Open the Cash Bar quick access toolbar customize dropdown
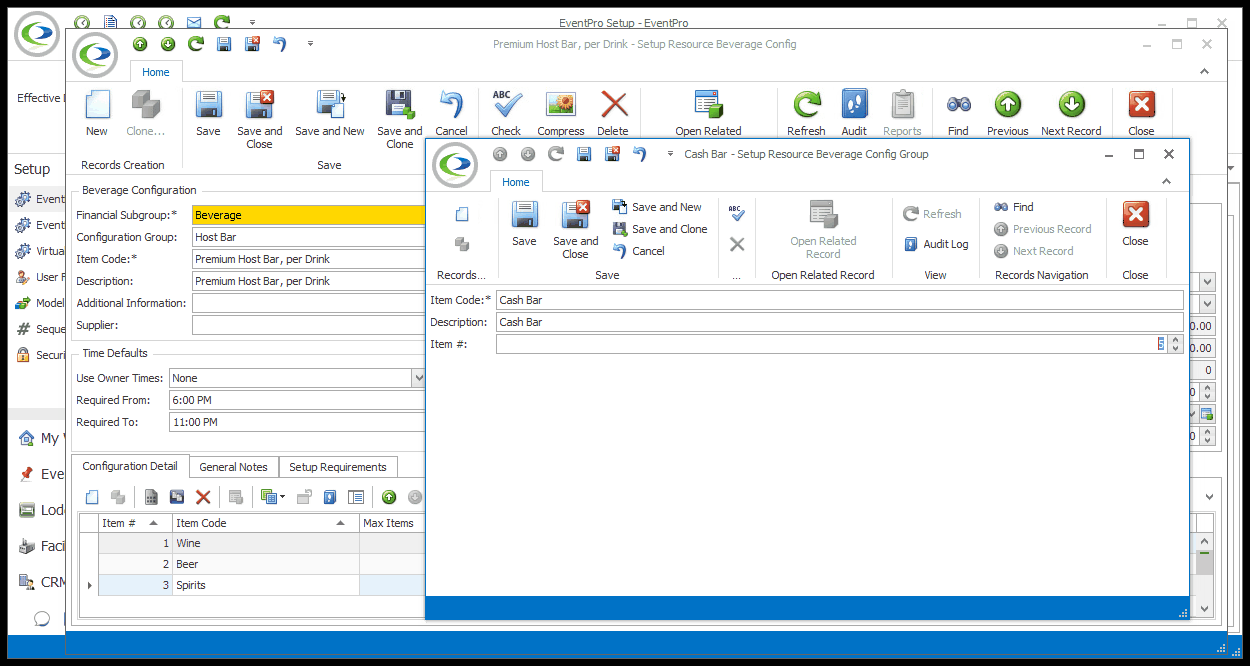The height and width of the screenshot is (666, 1250). (x=669, y=154)
